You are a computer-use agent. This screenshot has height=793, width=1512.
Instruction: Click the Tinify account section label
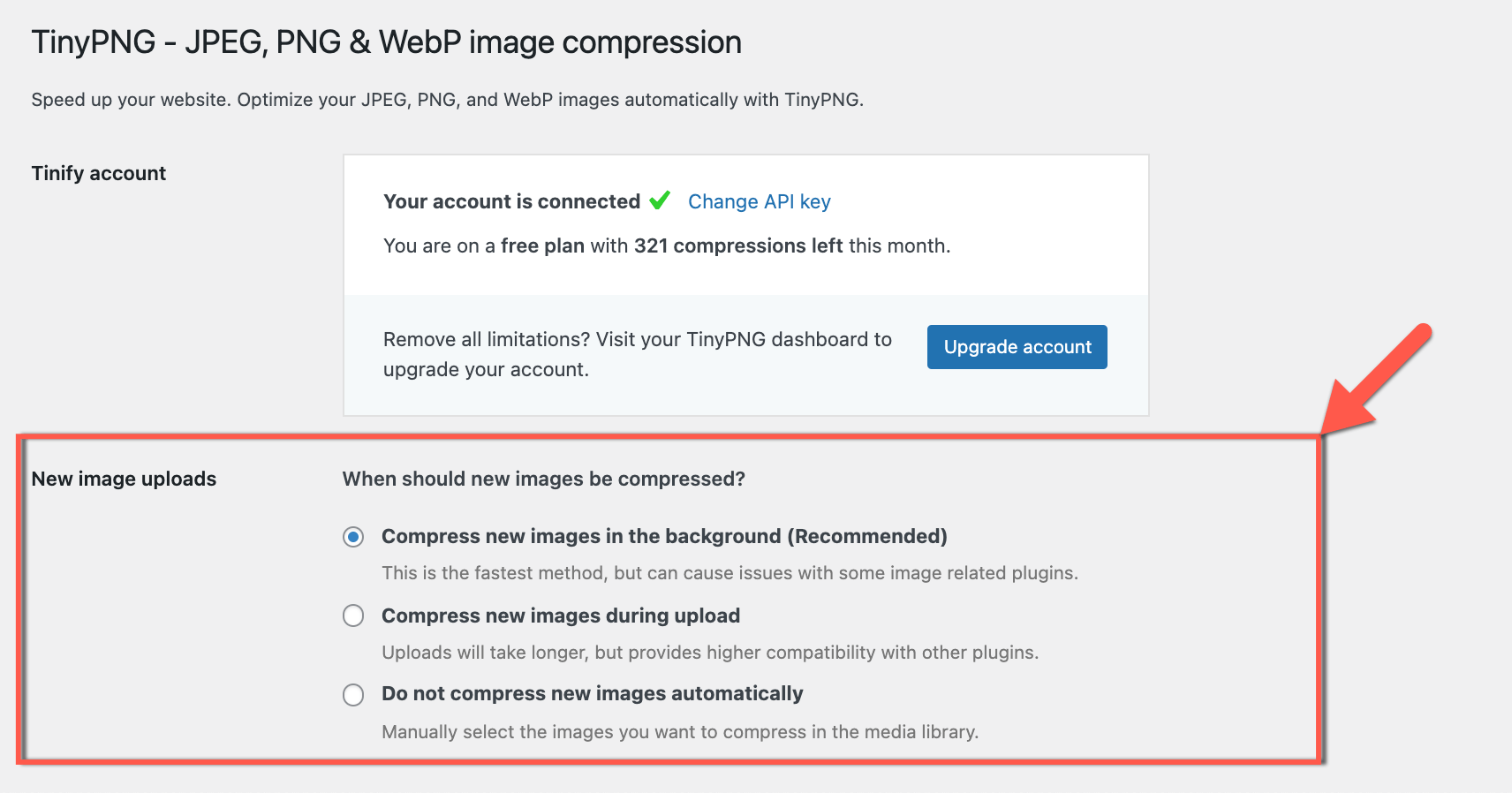[x=99, y=173]
